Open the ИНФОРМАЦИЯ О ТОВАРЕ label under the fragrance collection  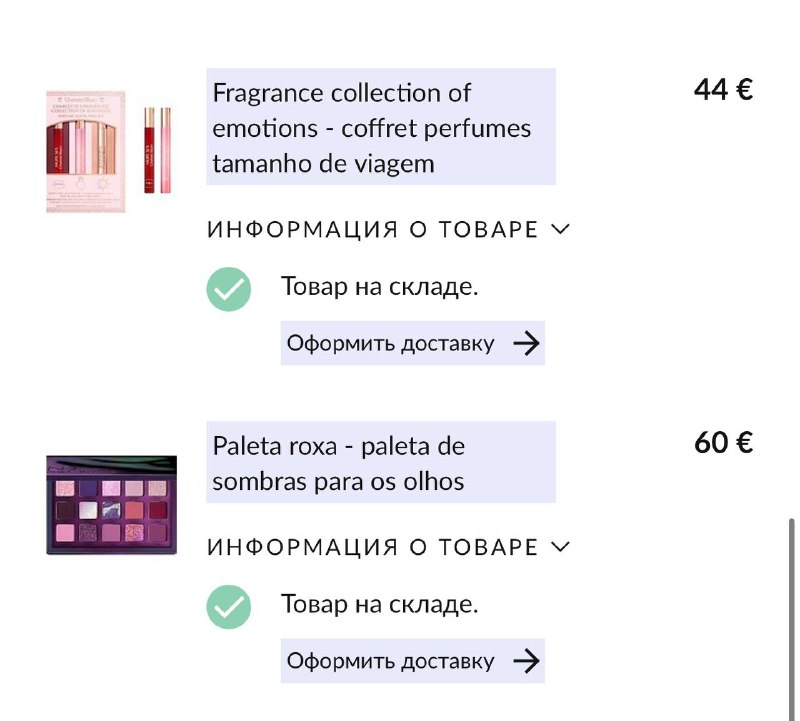pyautogui.click(x=372, y=230)
